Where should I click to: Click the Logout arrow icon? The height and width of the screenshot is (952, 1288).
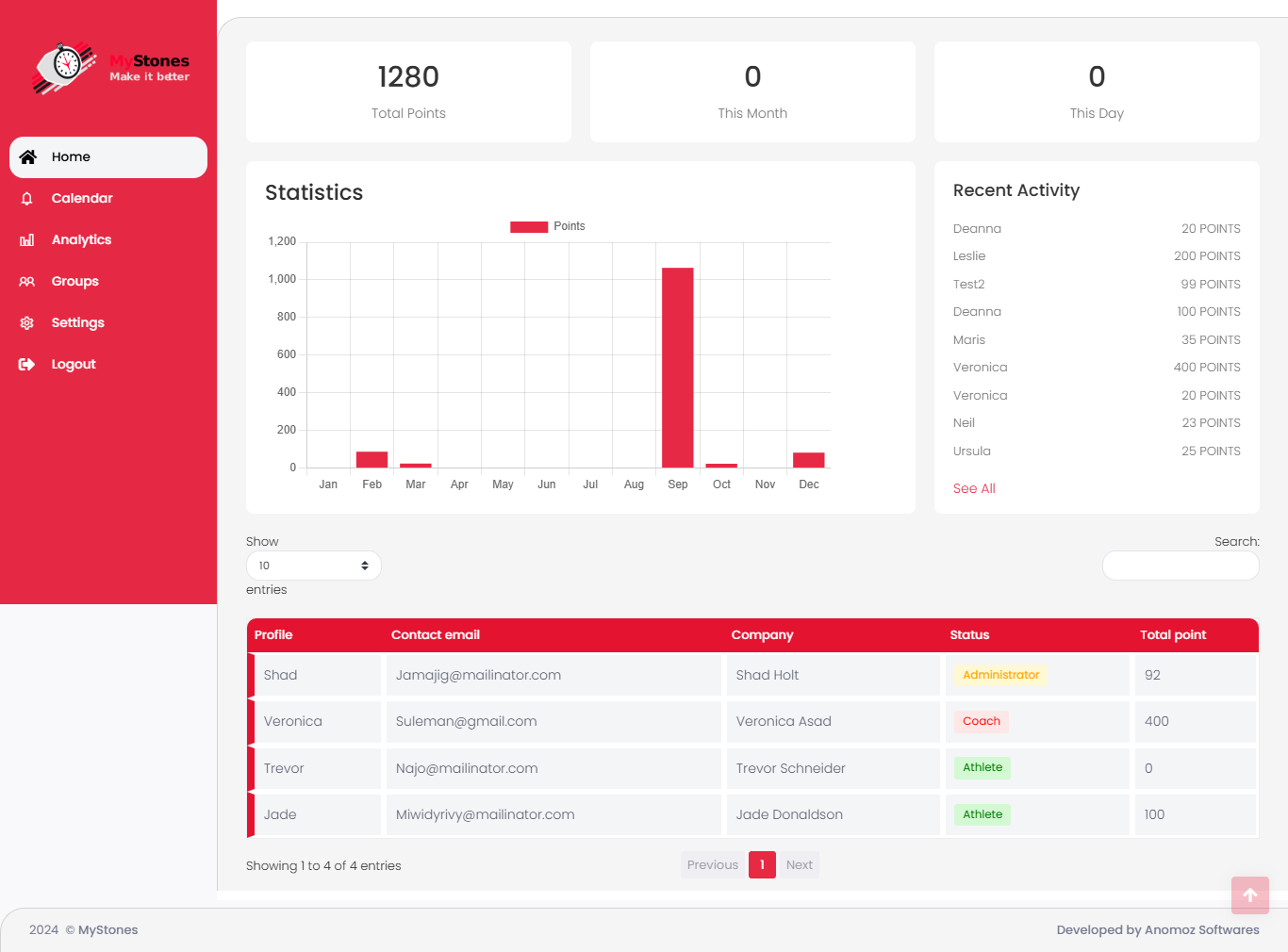click(x=27, y=365)
